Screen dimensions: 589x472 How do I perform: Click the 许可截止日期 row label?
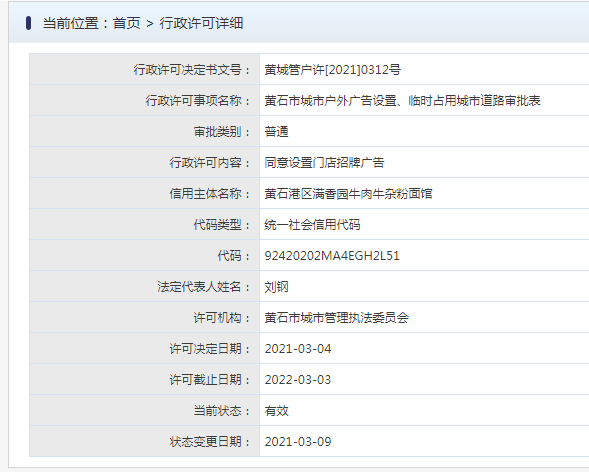tap(210, 380)
